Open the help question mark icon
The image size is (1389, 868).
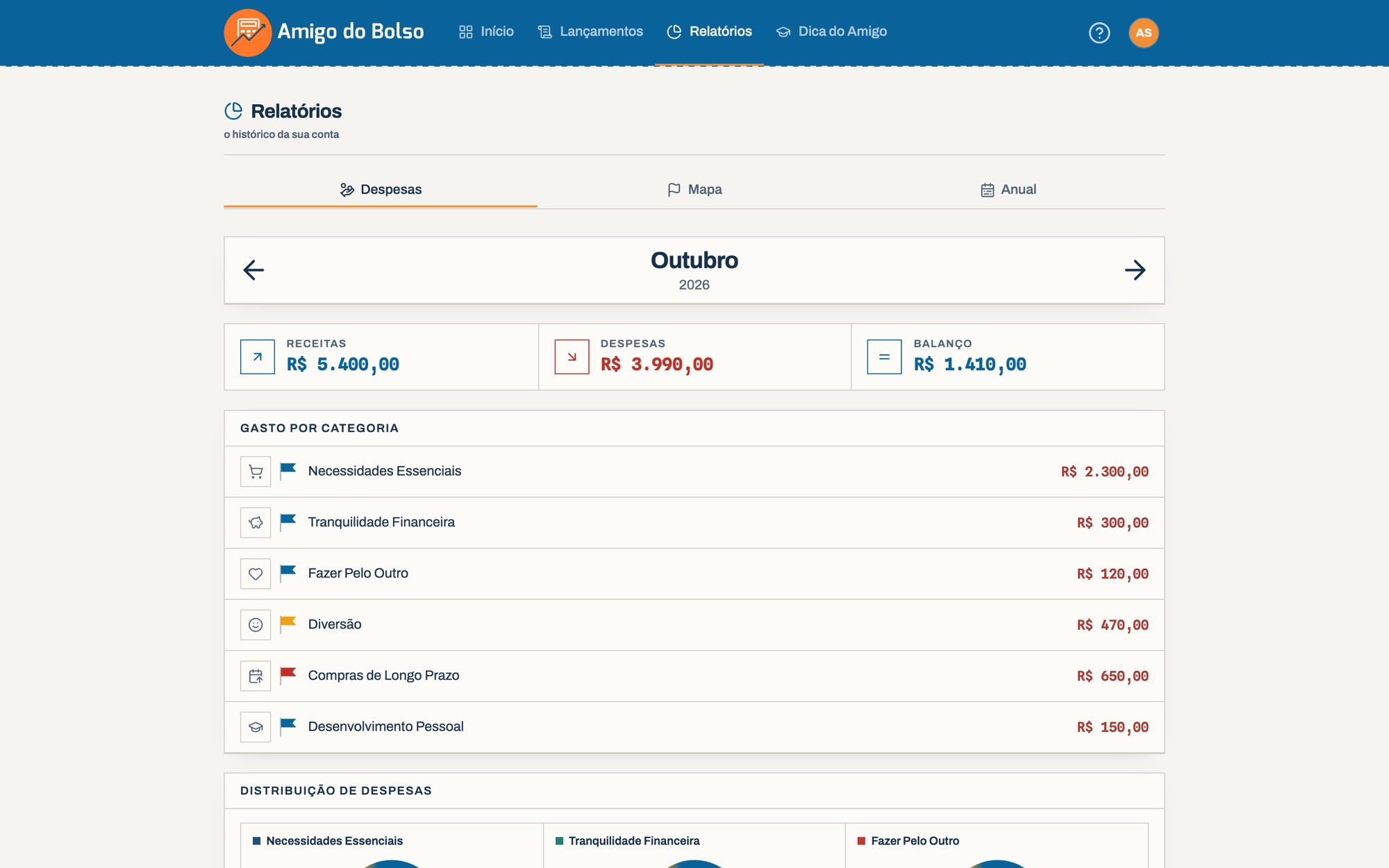(1099, 33)
